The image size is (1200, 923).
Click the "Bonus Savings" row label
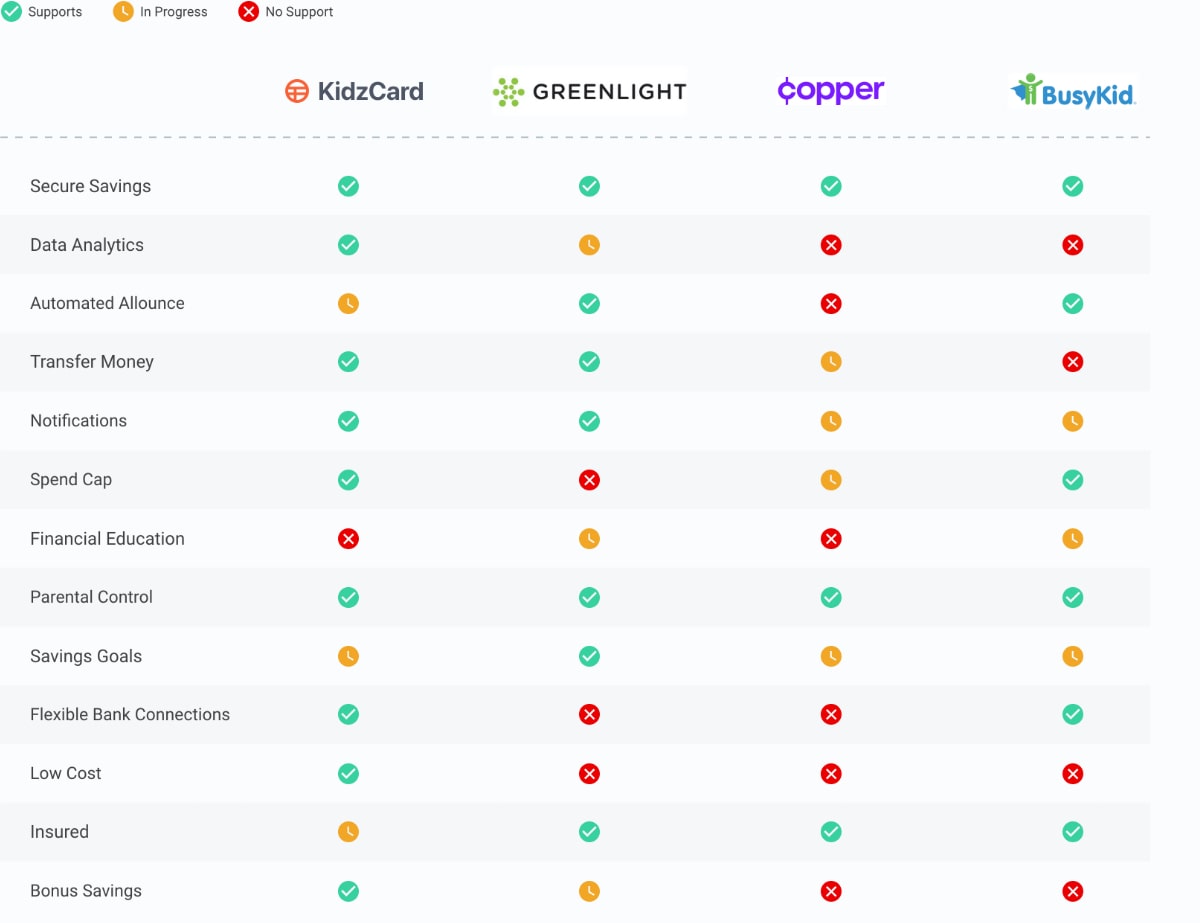[x=86, y=891]
